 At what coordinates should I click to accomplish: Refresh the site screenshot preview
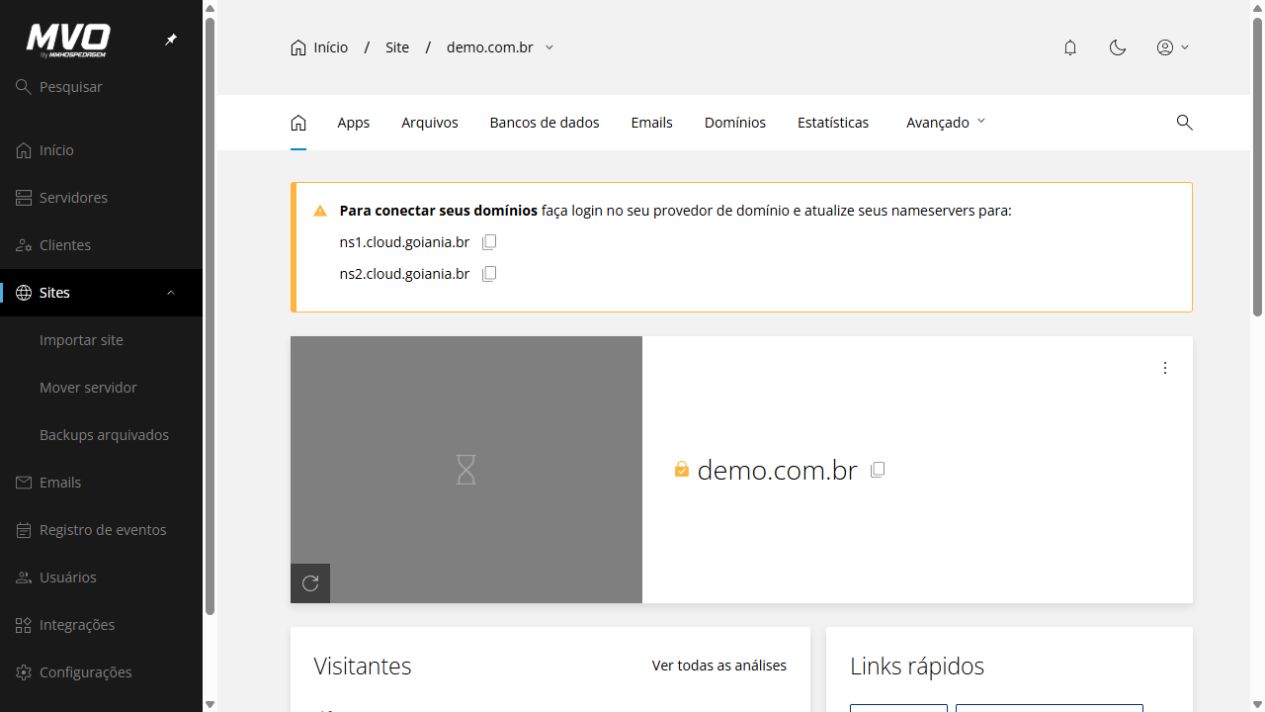(310, 584)
